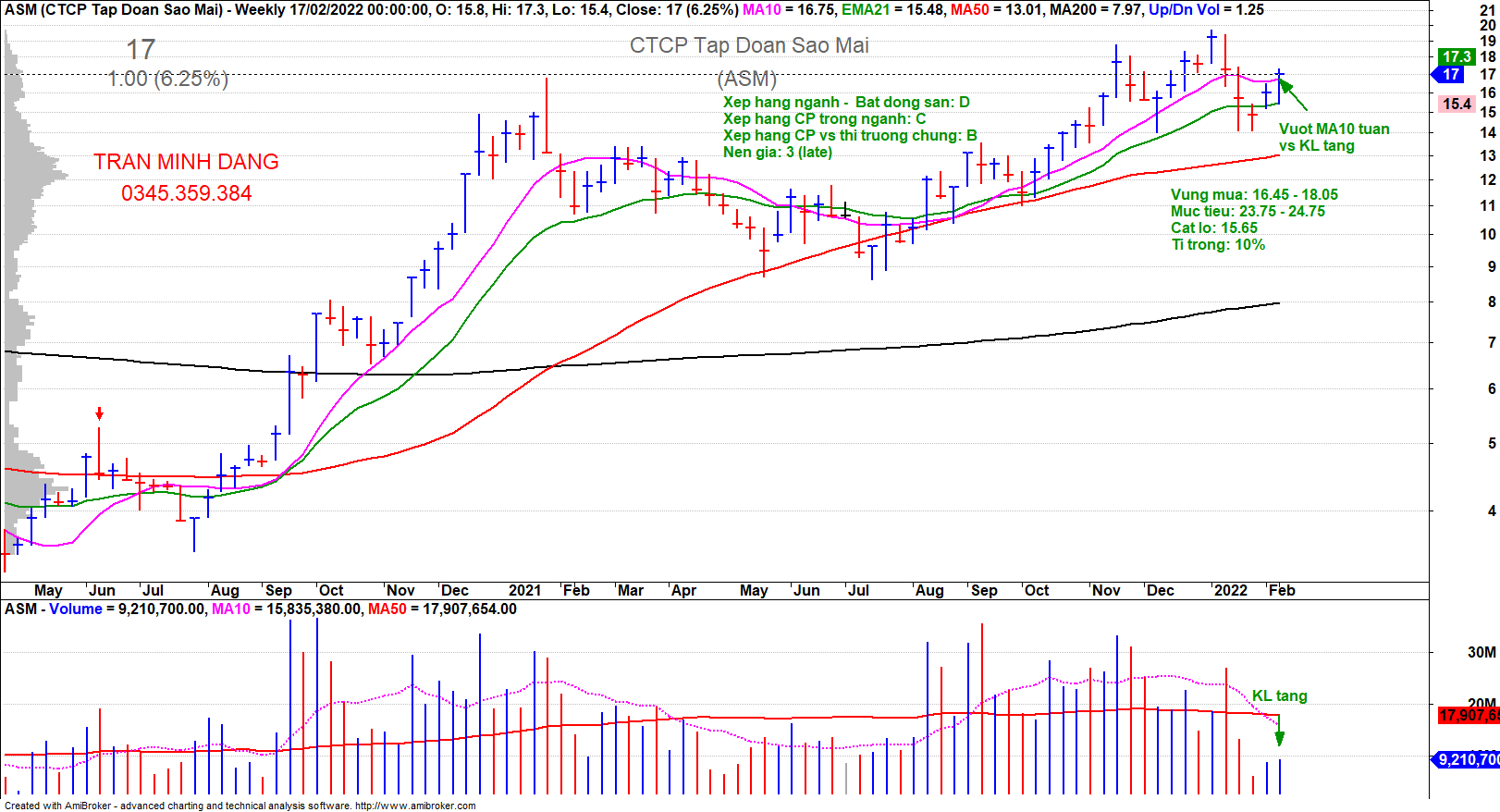This screenshot has height=812, width=1500.
Task: Click "Xep hang CP vs thi truong chung: B"
Action: coord(850,135)
